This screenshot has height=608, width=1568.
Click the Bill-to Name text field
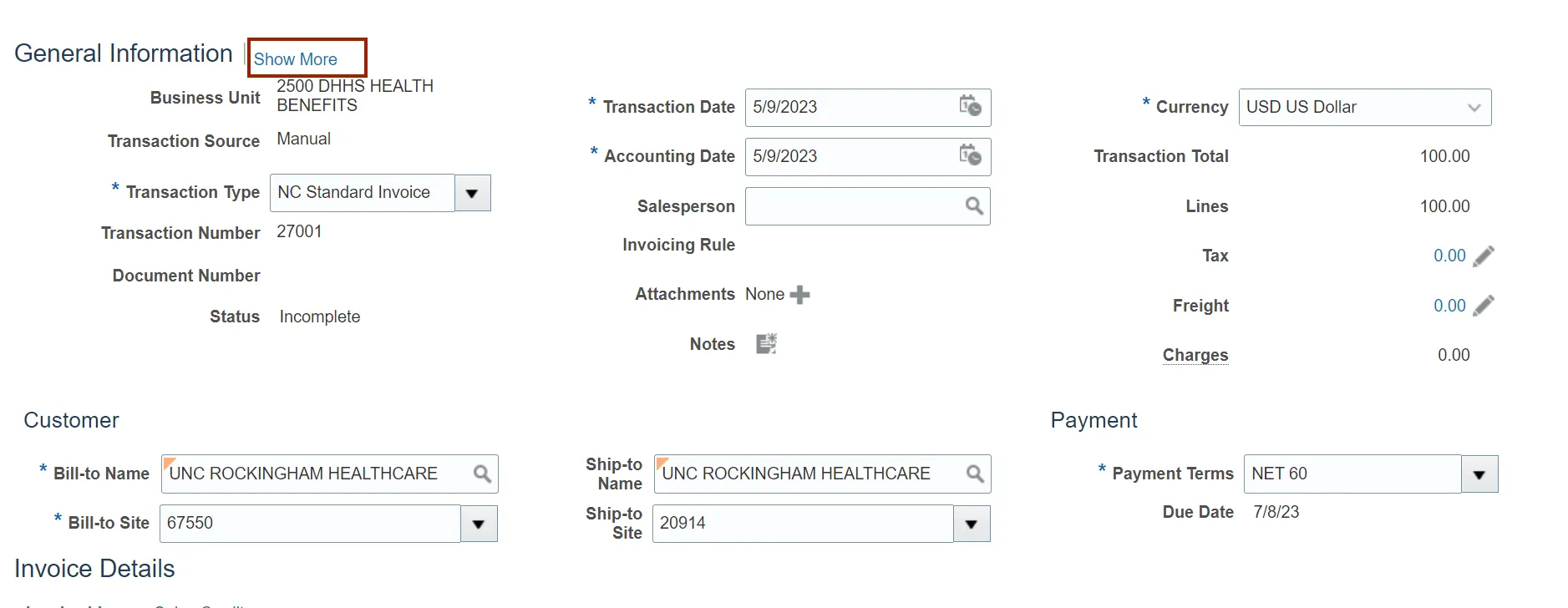click(317, 474)
